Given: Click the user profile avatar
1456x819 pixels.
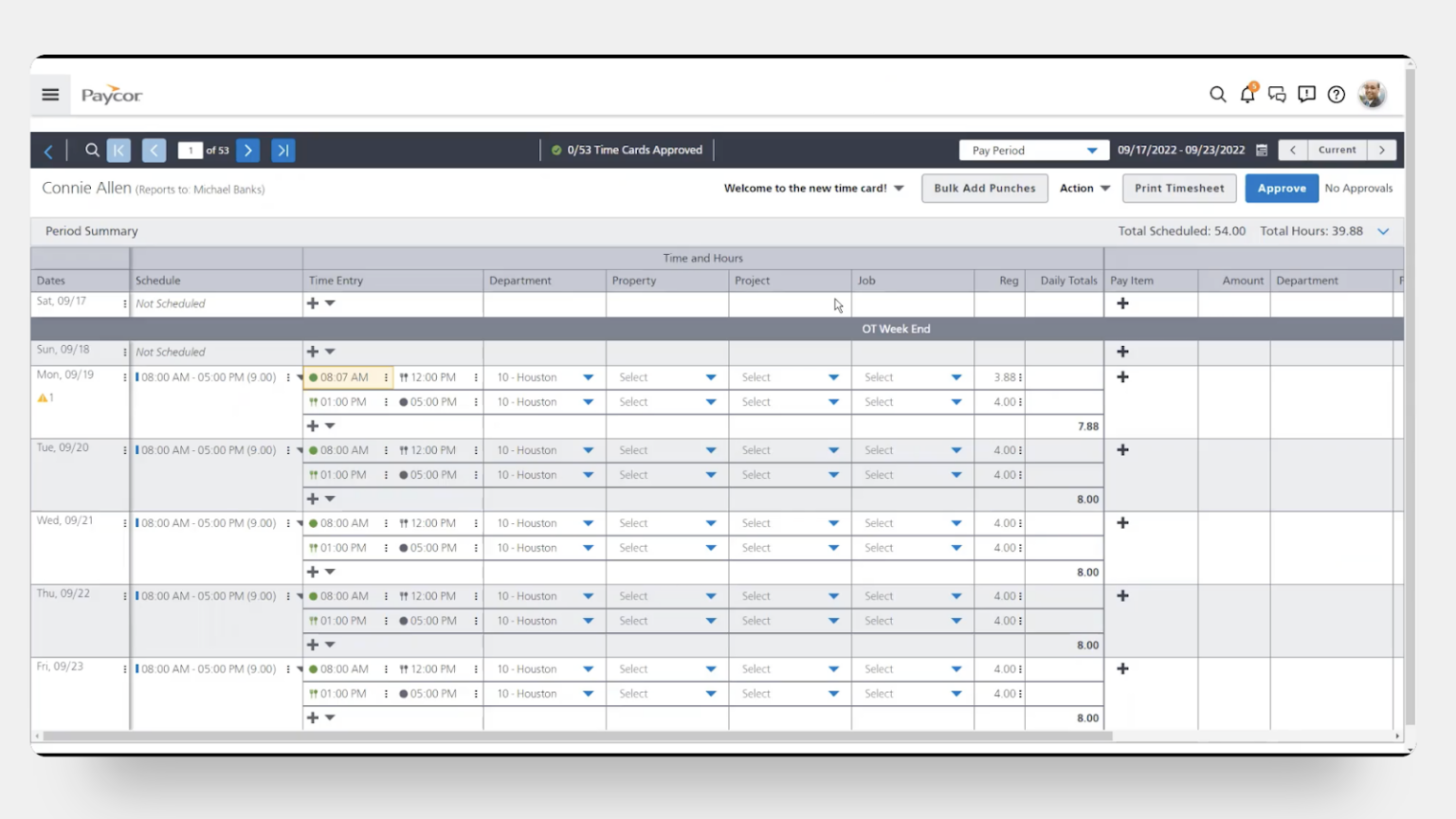Looking at the screenshot, I should (x=1371, y=94).
